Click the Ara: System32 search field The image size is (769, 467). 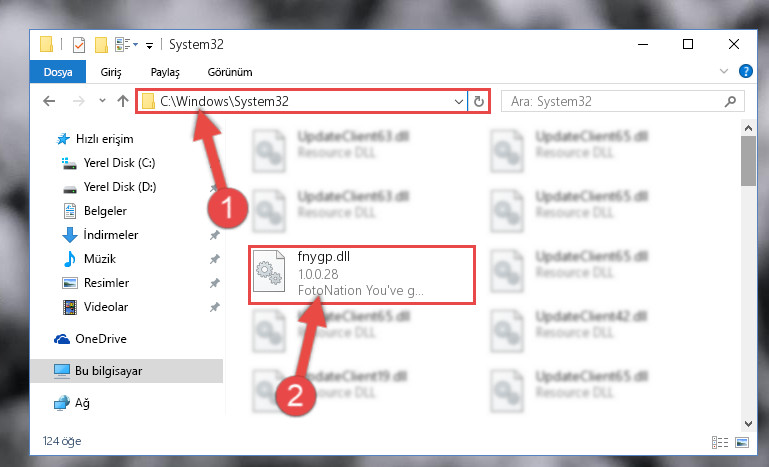click(x=615, y=102)
